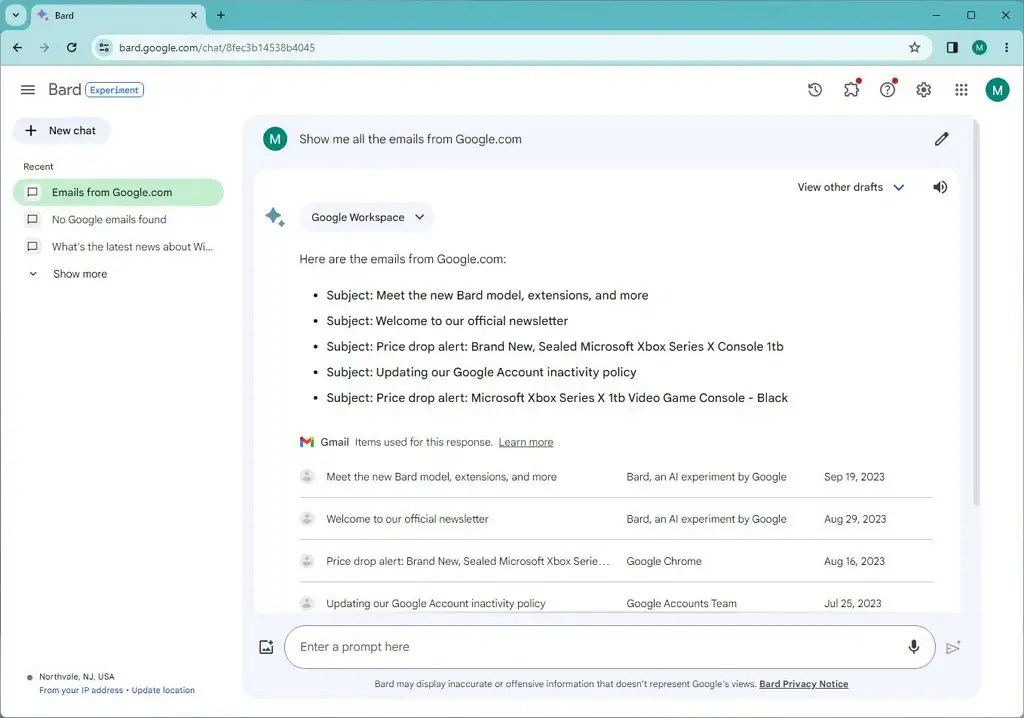Edit the submitted prompt
Screen dimensions: 1024x718
(941, 139)
